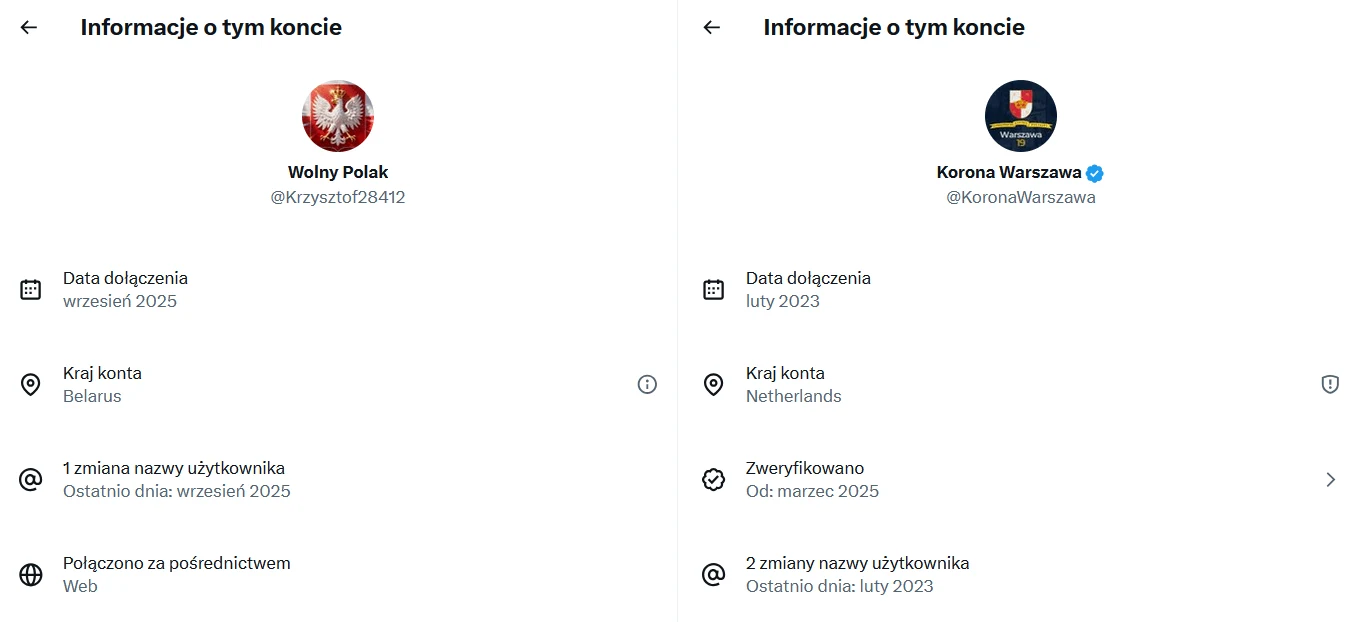
Task: Click the calendar icon showing luty 2023 join date
Action: click(x=713, y=289)
